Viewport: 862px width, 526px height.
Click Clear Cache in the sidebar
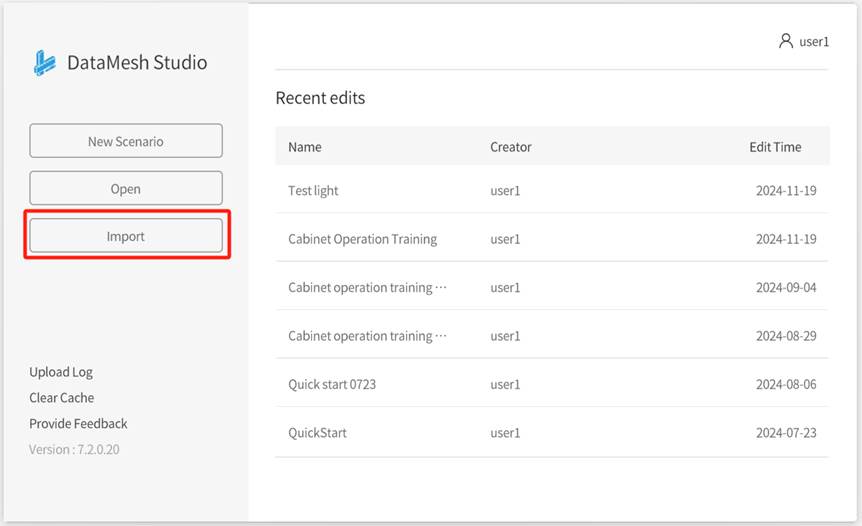click(62, 398)
